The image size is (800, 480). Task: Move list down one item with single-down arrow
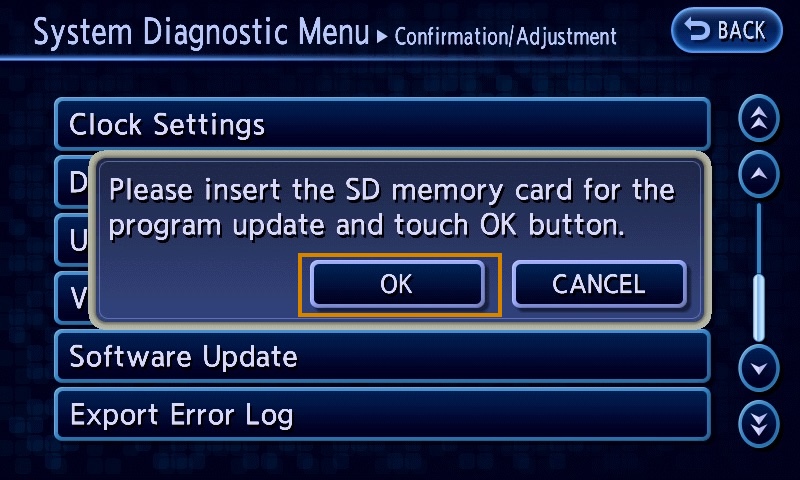pos(759,368)
